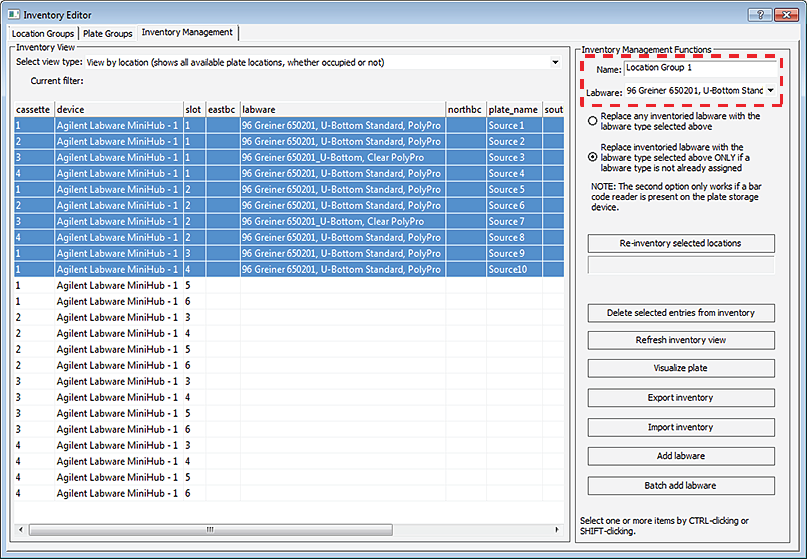Select the Inventory Management tab
The width and height of the screenshot is (807, 559).
coord(187,32)
